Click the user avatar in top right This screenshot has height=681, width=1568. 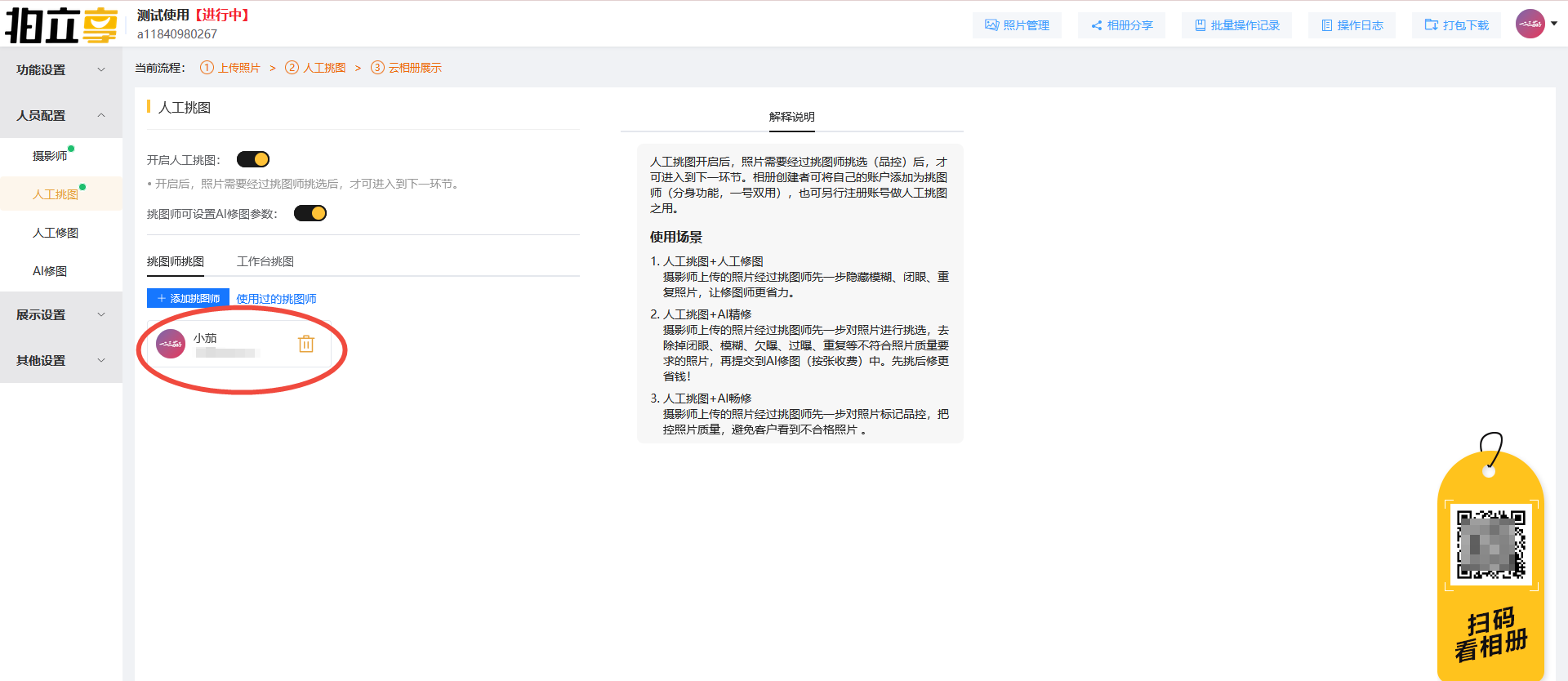[x=1530, y=24]
